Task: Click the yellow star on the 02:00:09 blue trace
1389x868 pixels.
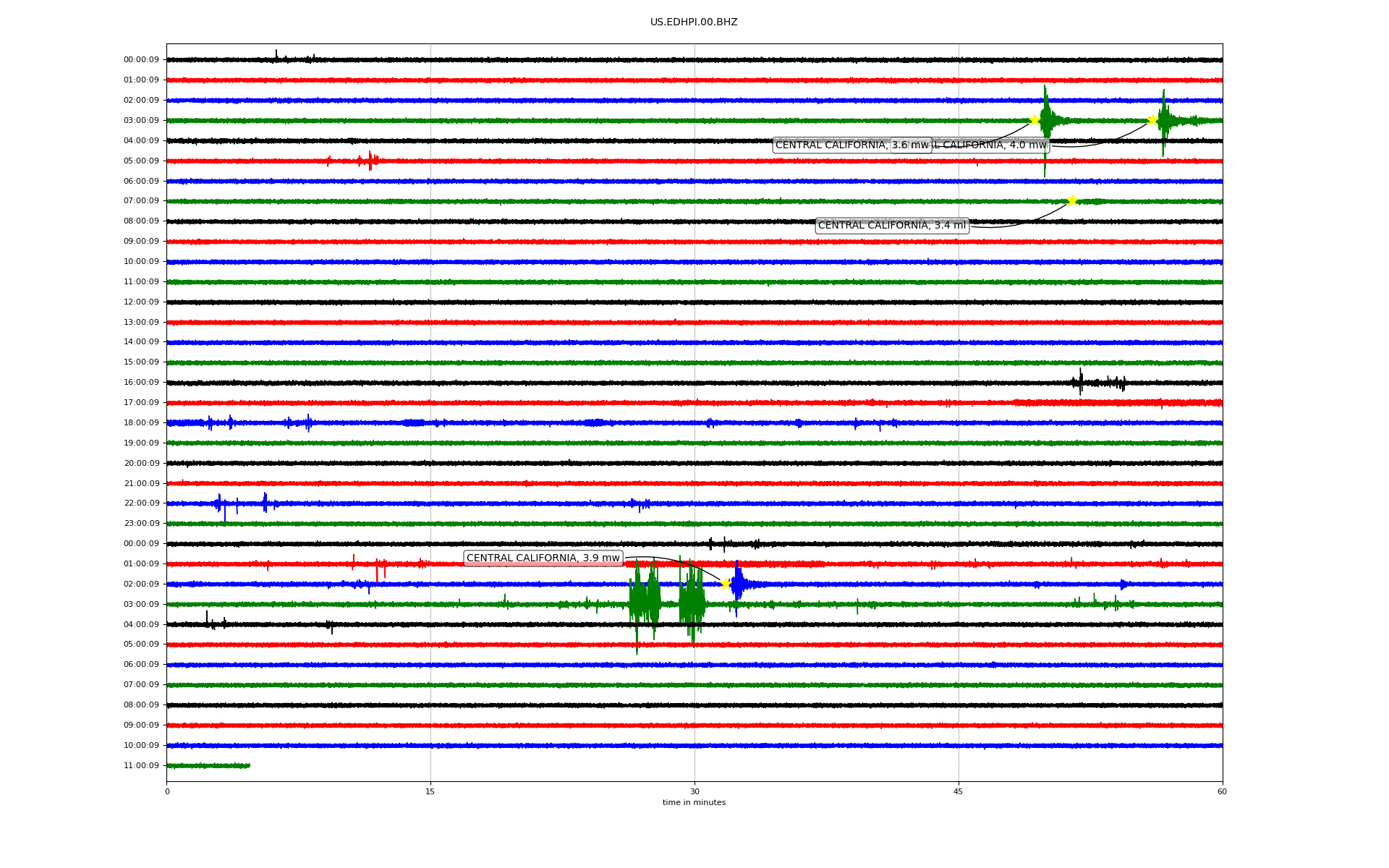Action: coord(726,584)
